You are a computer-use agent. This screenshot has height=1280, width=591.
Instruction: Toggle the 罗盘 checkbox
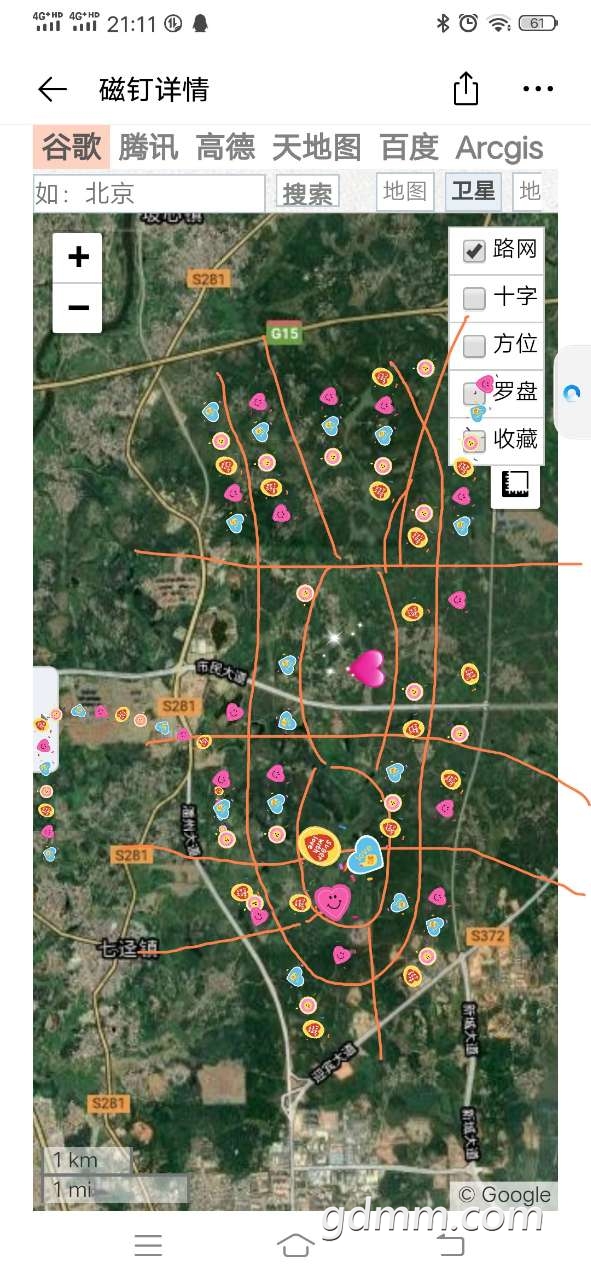474,393
